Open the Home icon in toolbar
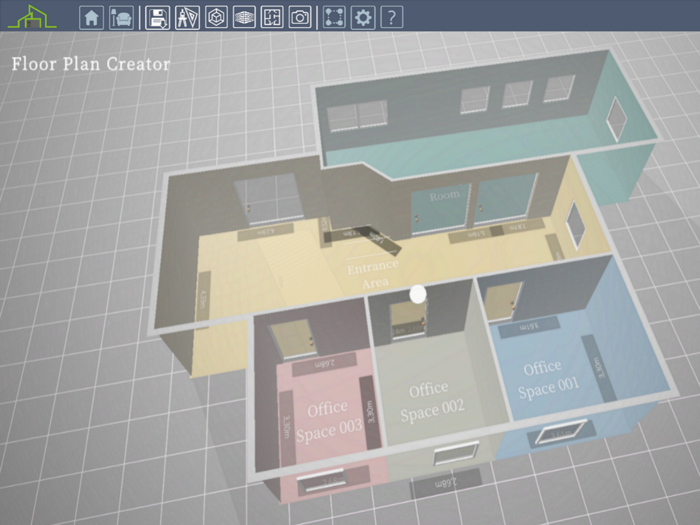Viewport: 700px width, 525px height. point(92,18)
